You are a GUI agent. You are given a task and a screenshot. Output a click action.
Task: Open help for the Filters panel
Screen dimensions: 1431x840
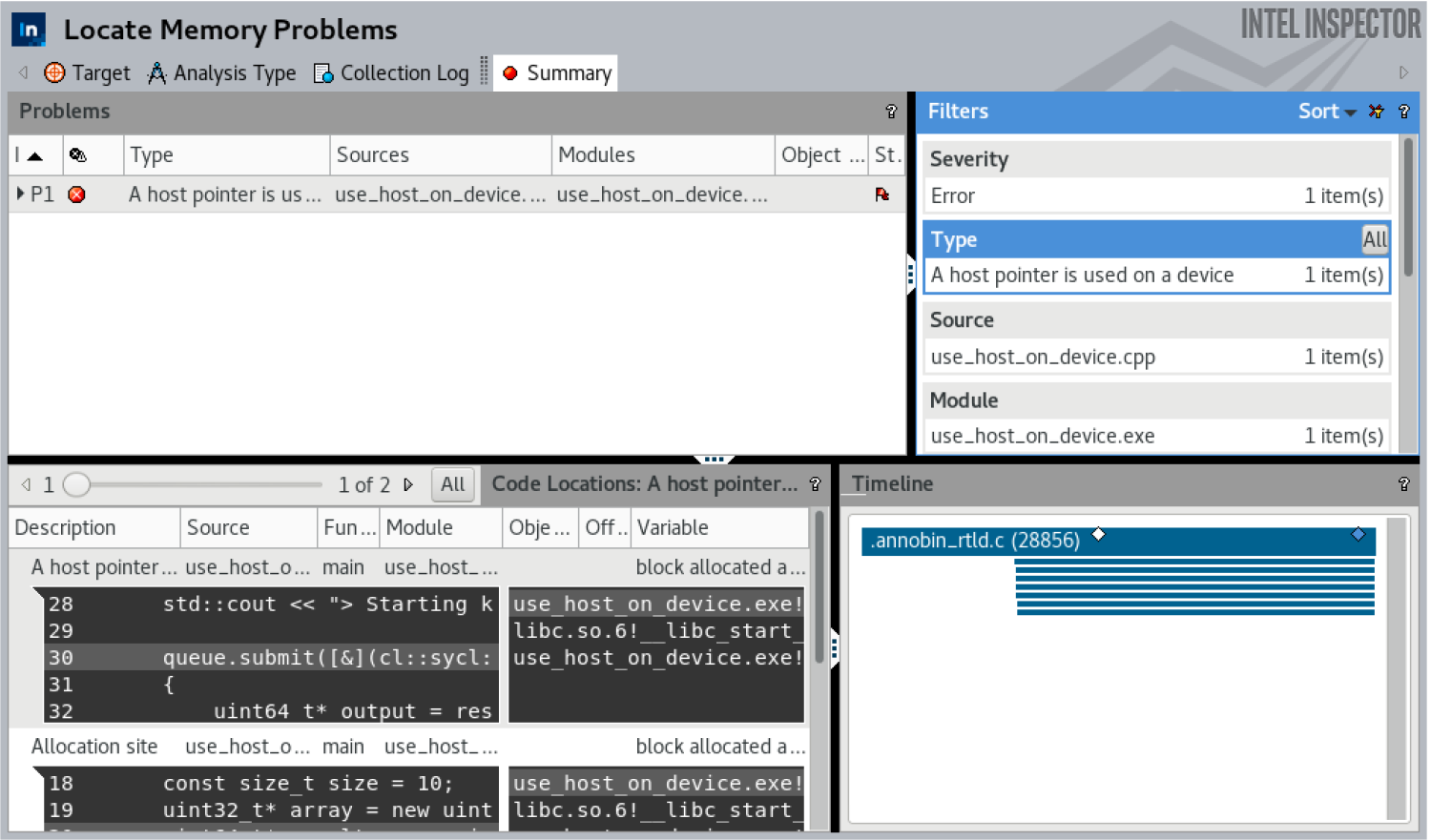pyautogui.click(x=1403, y=112)
